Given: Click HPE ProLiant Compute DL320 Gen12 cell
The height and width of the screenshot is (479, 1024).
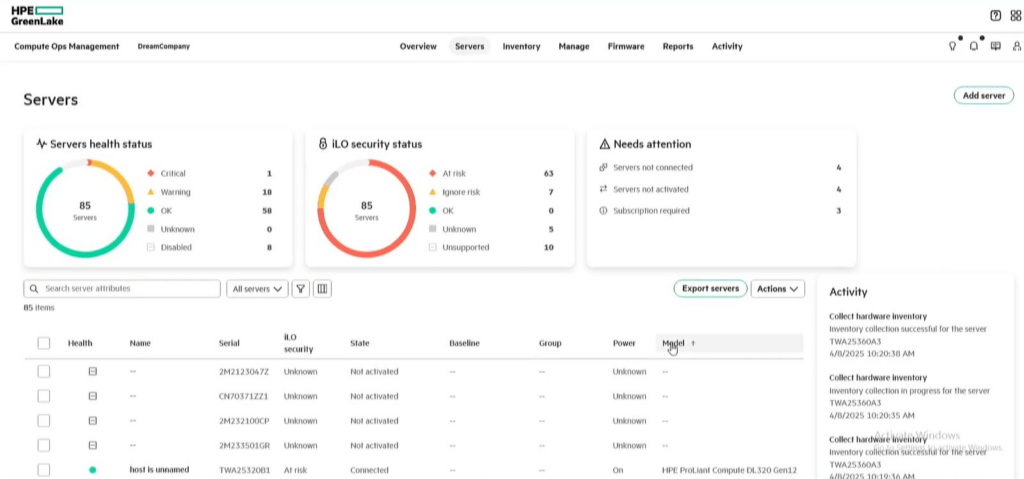Looking at the screenshot, I should tap(729, 470).
